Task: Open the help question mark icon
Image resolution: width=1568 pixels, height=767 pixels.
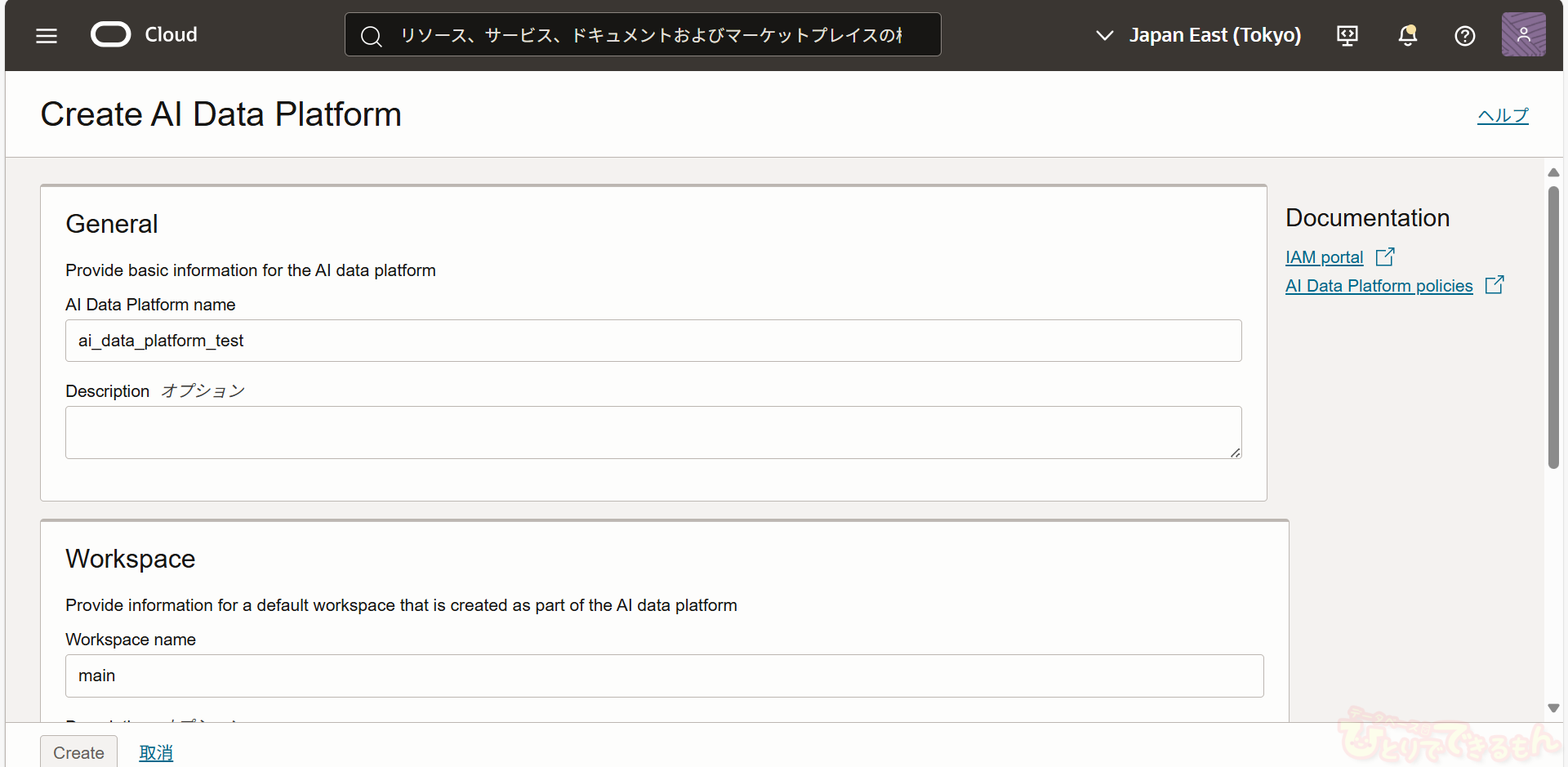Action: (x=1465, y=35)
